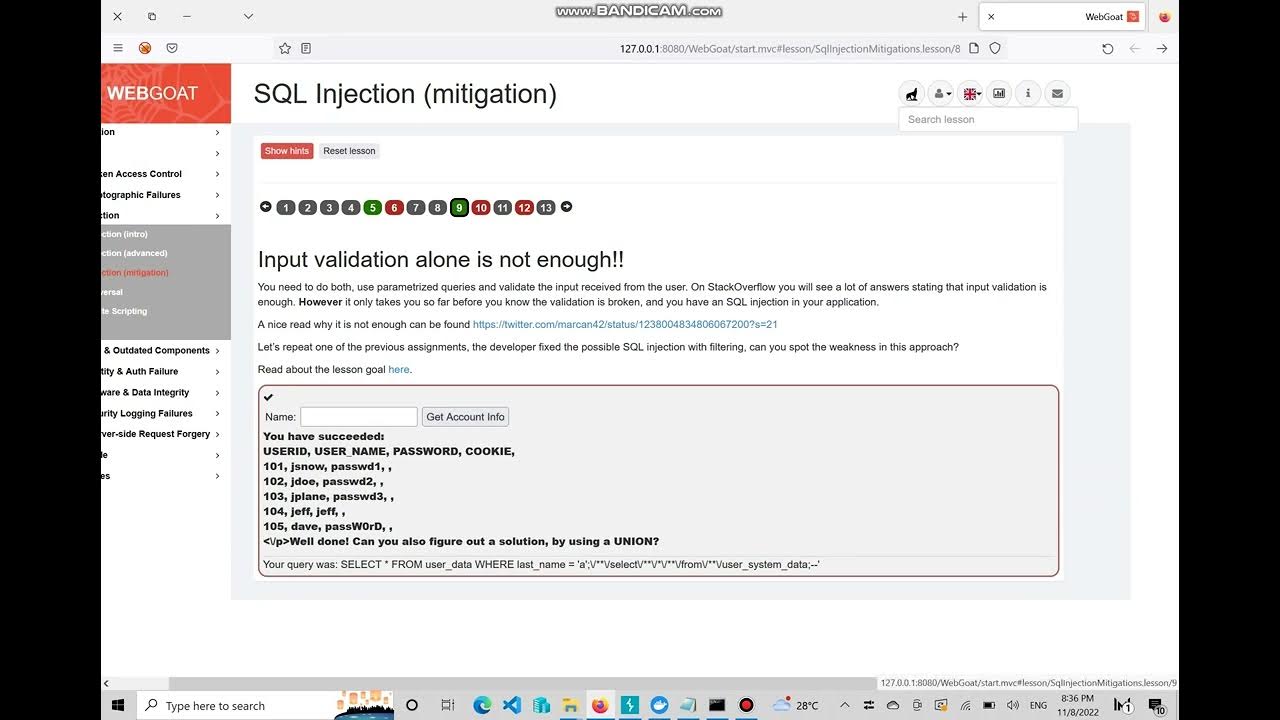Open the twitter.com marcan42 link
The width and height of the screenshot is (1280, 720).
625,324
